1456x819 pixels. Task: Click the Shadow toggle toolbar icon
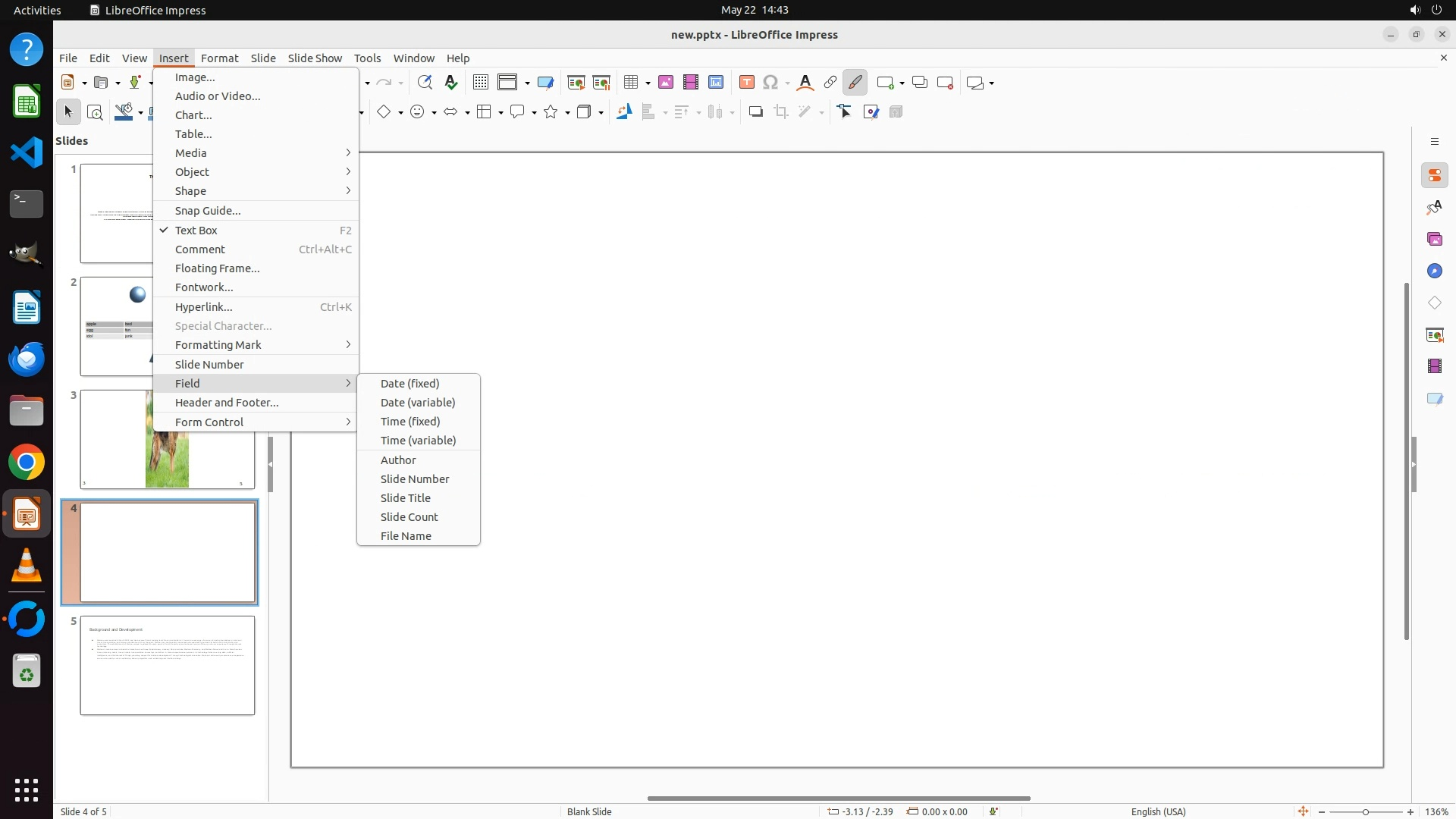(755, 112)
